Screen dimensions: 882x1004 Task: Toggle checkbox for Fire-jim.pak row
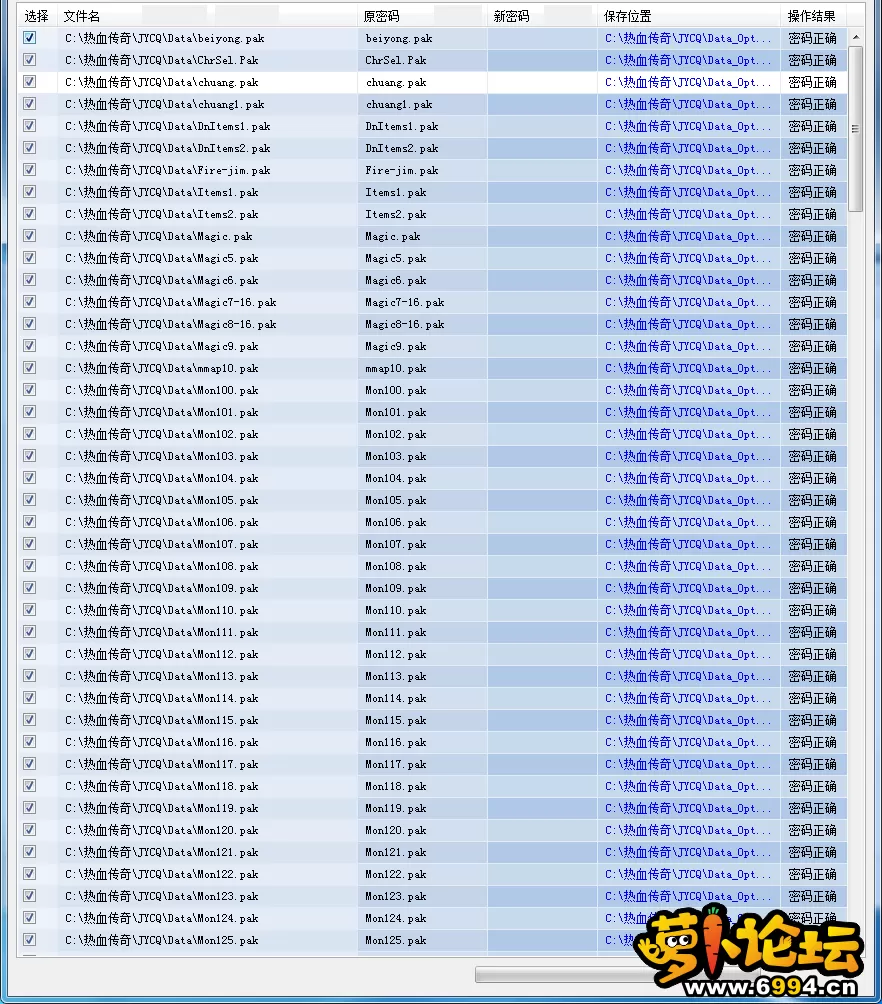coord(29,170)
